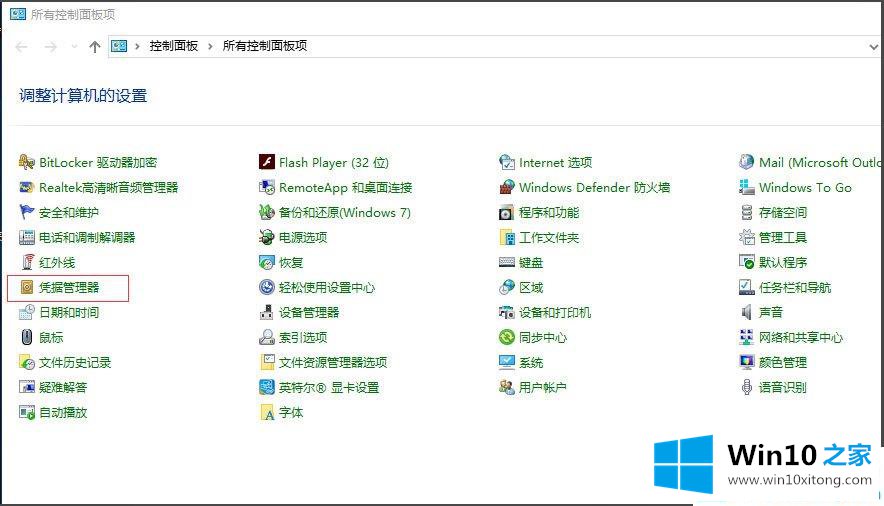Click the 用户帐户 people icon
The image size is (884, 506).
tap(507, 387)
